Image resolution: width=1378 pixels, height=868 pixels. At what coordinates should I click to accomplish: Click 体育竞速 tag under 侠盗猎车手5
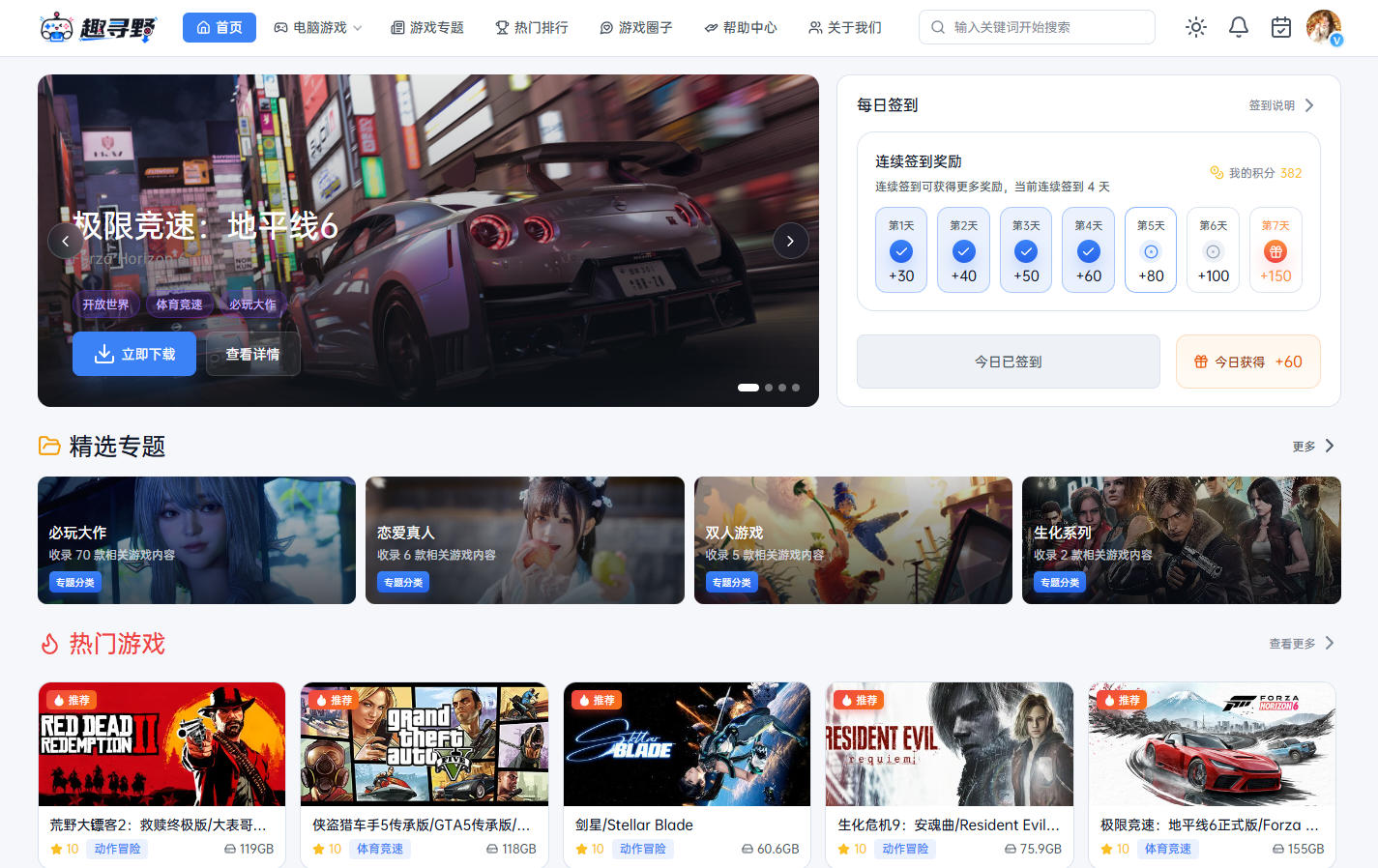(380, 849)
